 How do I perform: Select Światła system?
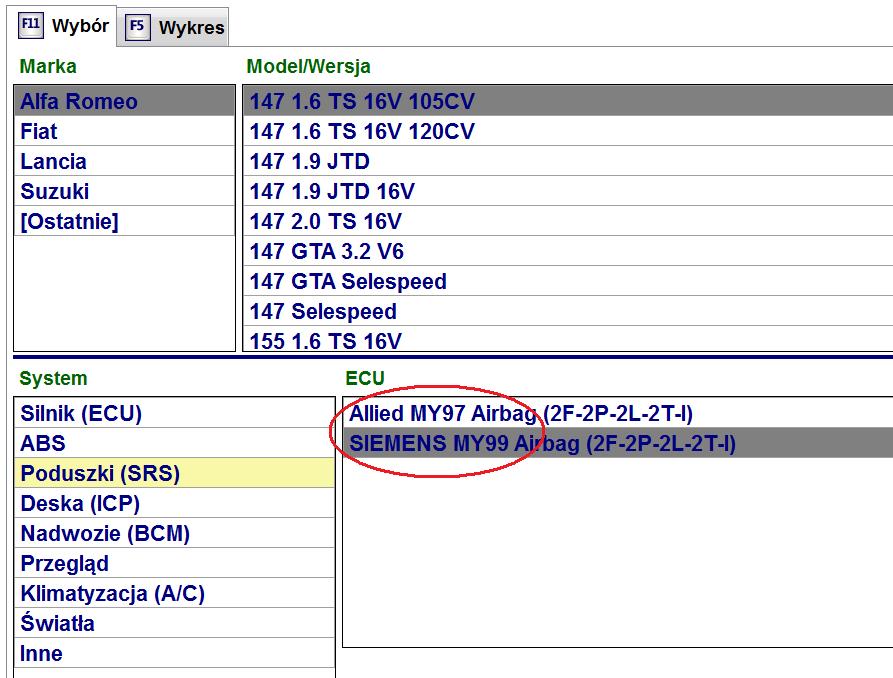coord(174,623)
